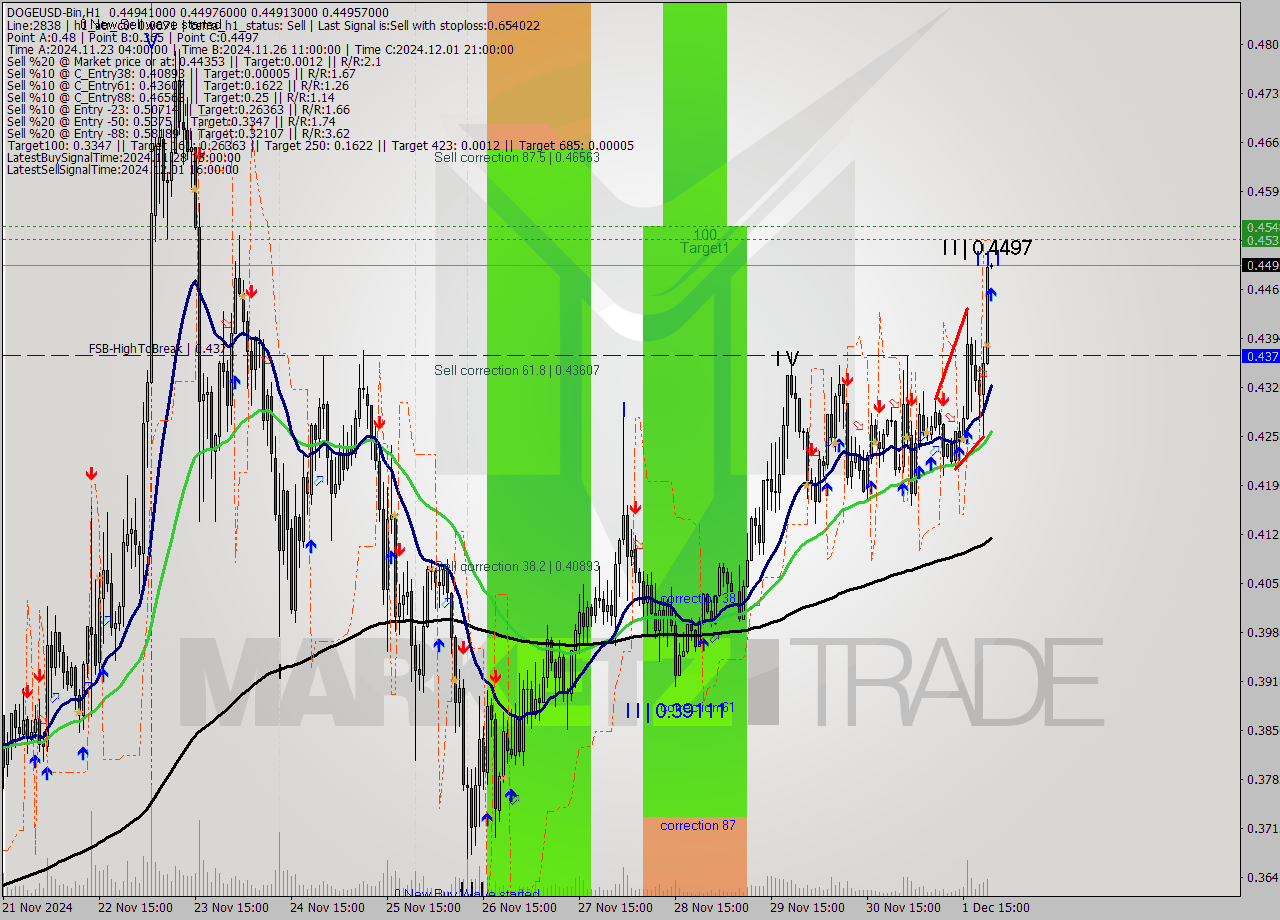This screenshot has width=1280, height=920.
Task: Select the 0.466 price axis label
Action: pos(1262,142)
